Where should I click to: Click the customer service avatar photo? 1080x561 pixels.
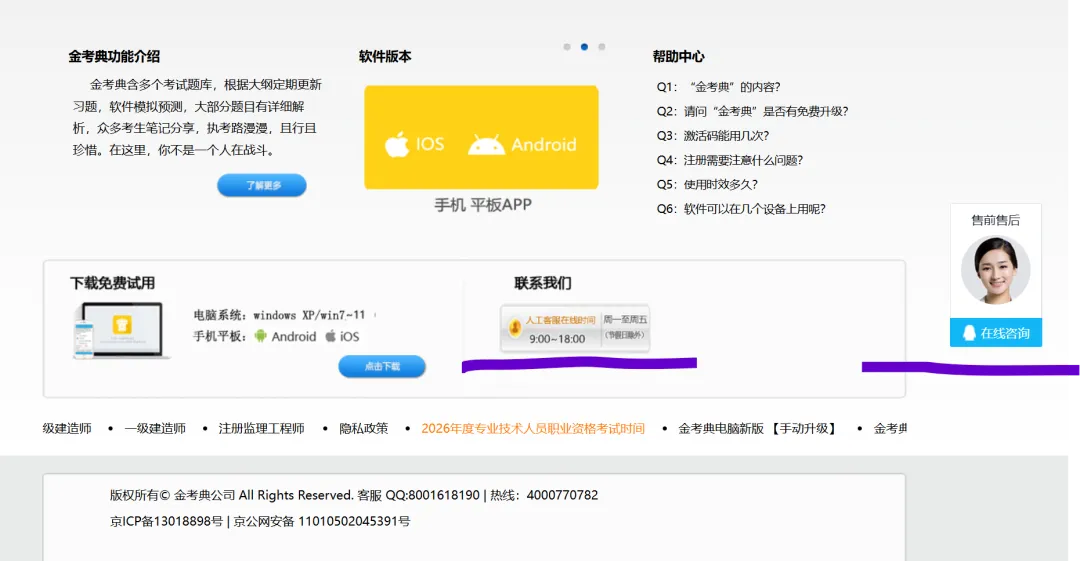tap(995, 270)
